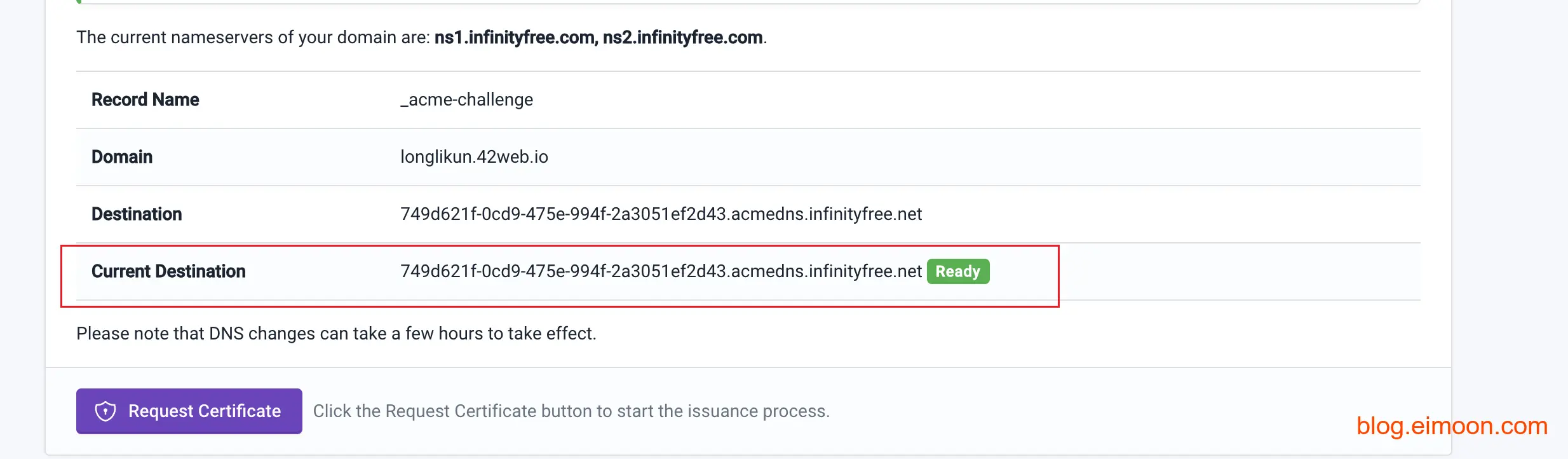1568x459 pixels.
Task: Click the DNS changes notice text
Action: (x=336, y=334)
